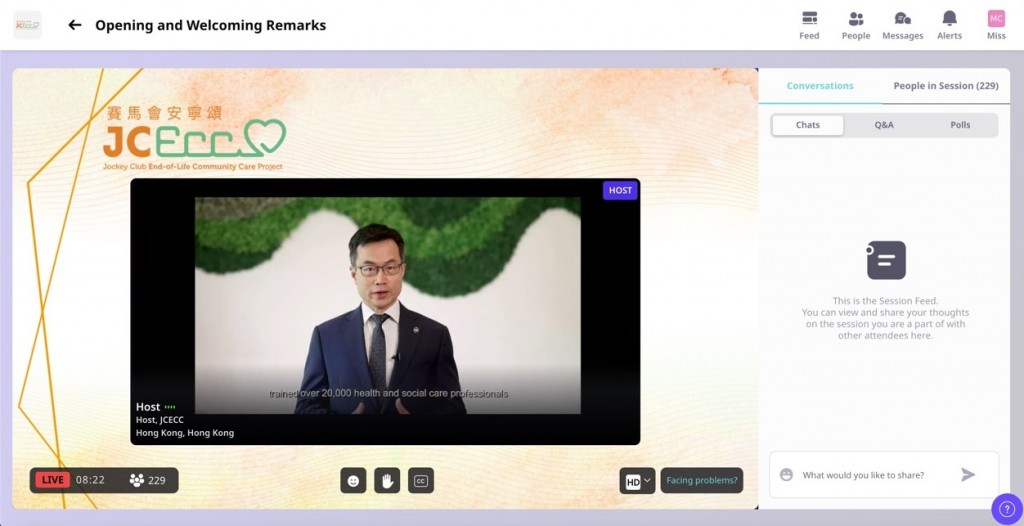Raise hand using the hand icon

387,481
